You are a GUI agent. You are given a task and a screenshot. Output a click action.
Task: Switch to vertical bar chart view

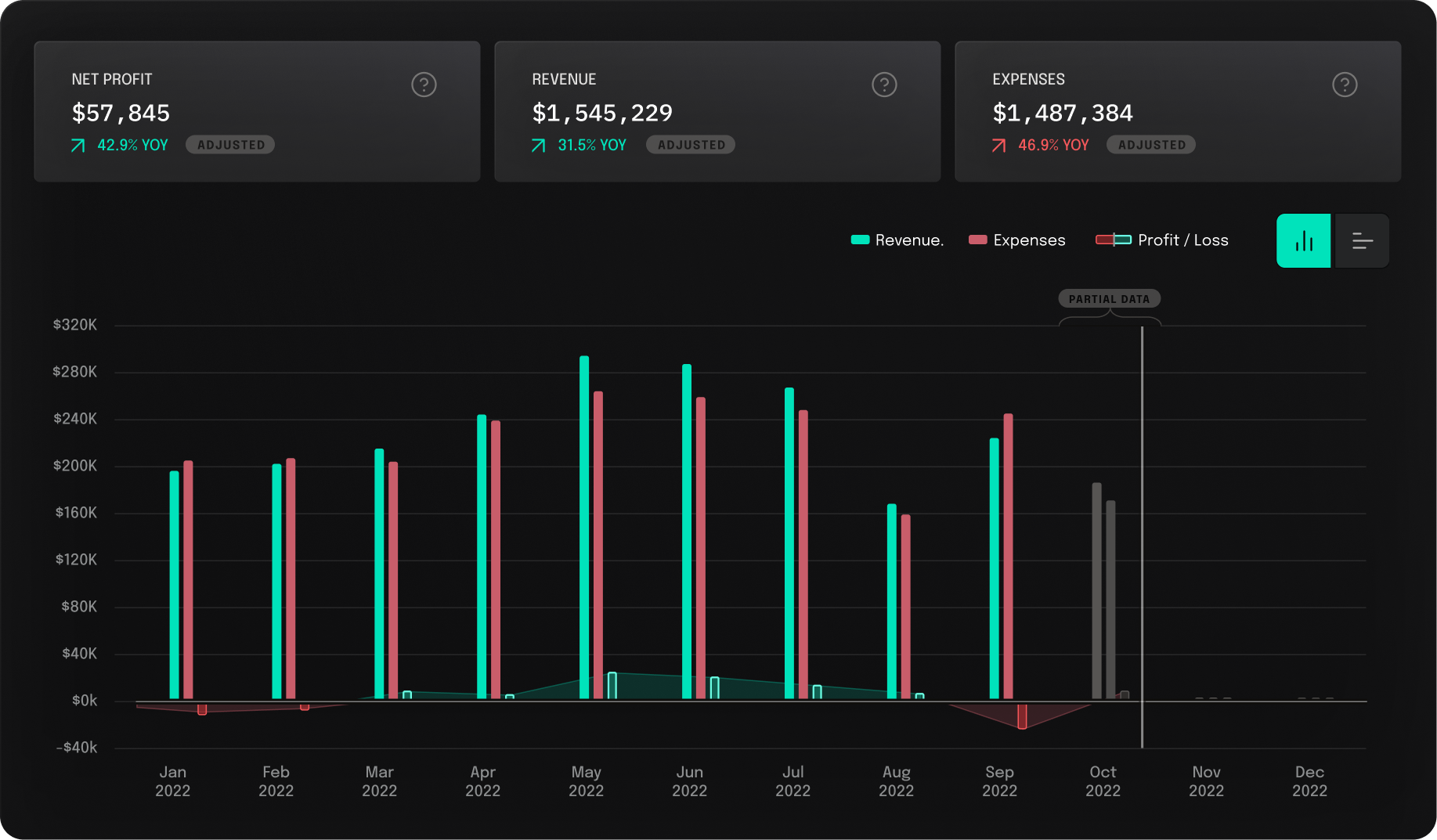[1303, 241]
